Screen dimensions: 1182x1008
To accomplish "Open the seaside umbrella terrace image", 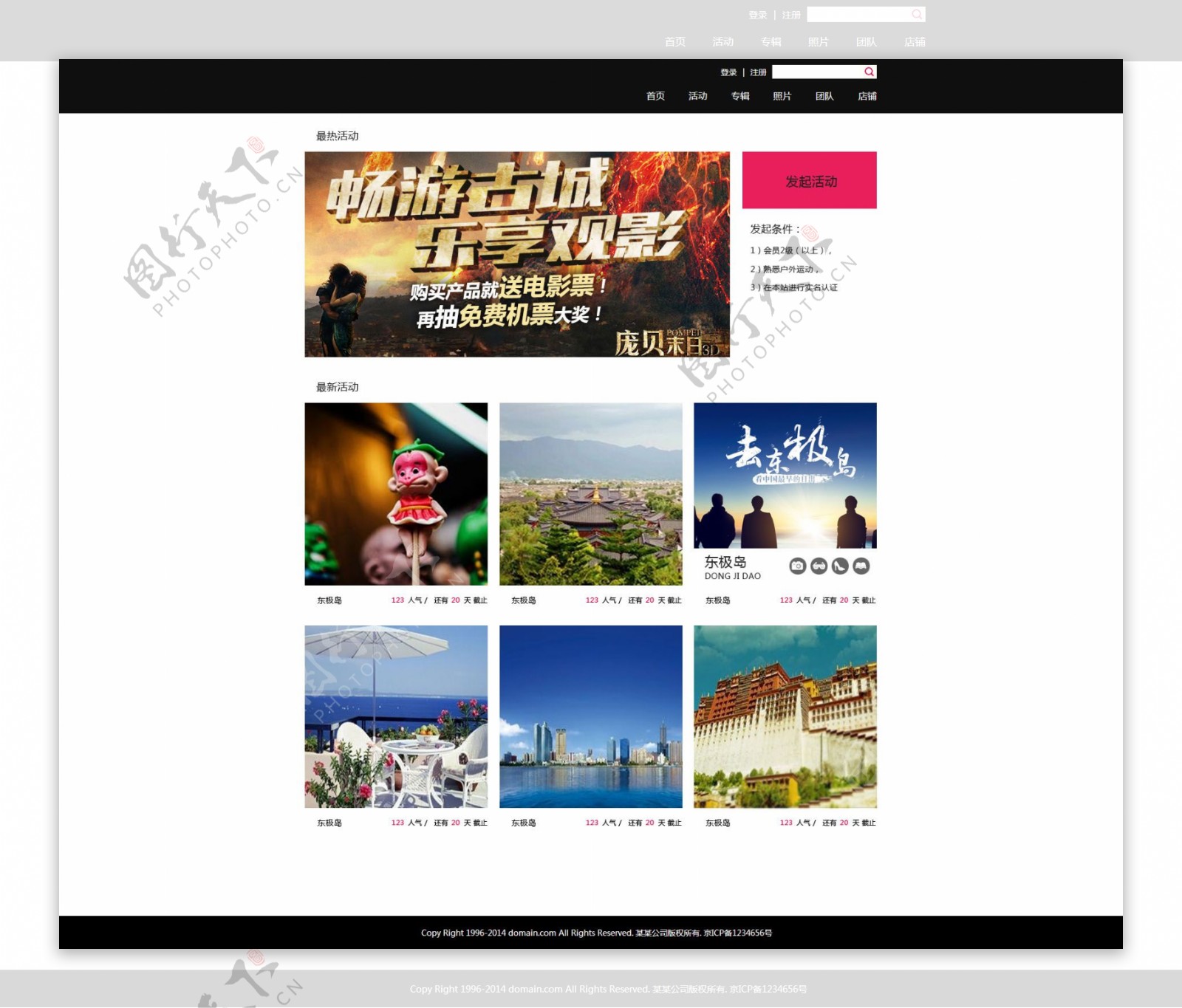I will pyautogui.click(x=396, y=716).
